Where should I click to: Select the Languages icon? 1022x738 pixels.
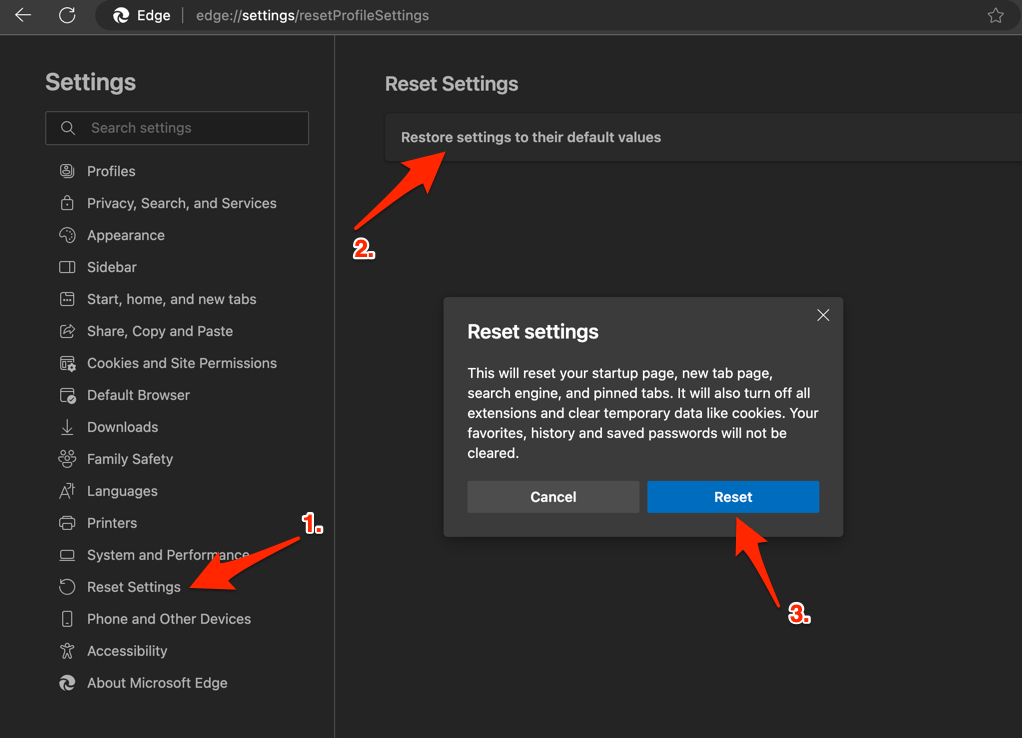68,491
